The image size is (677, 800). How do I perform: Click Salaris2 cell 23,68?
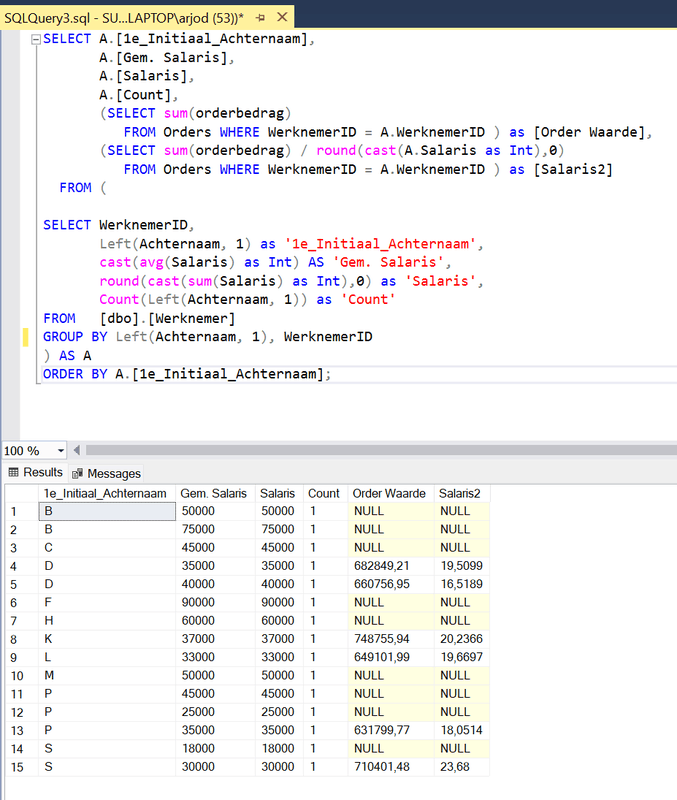click(x=462, y=767)
